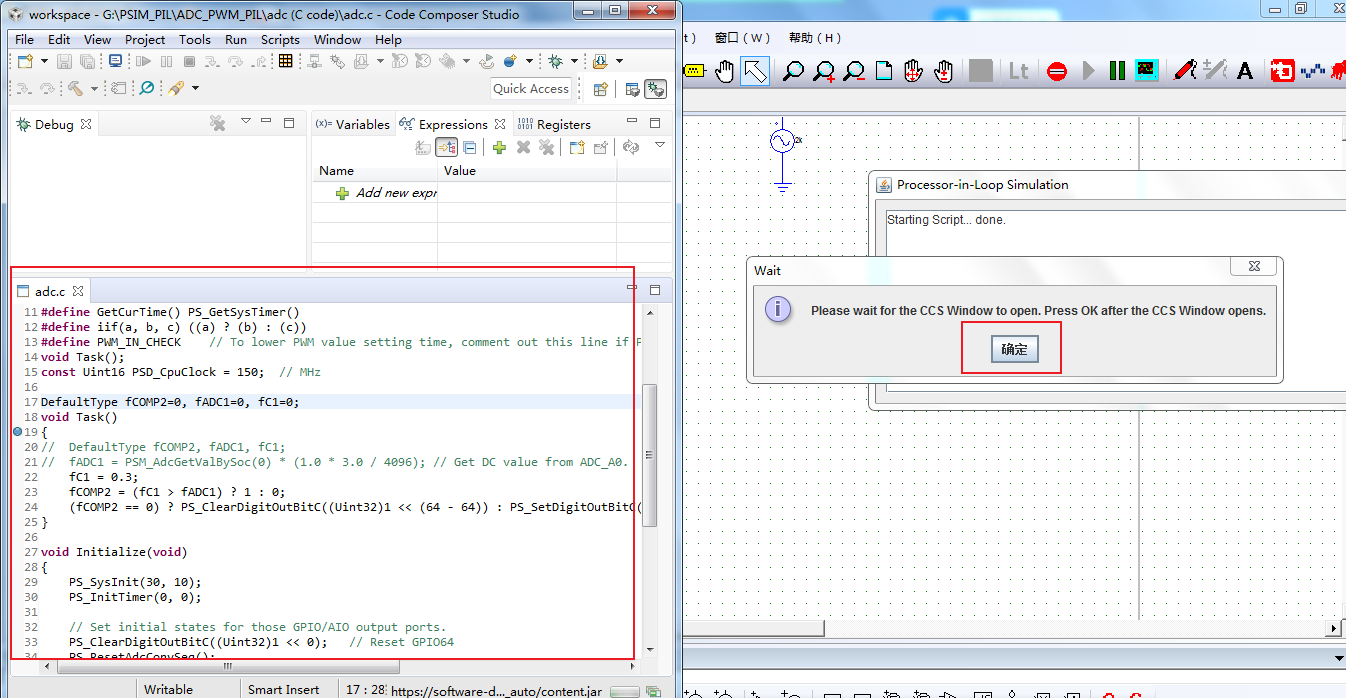Open the New dropdown arrow in CCS toolbar
This screenshot has width=1346, height=698.
pyautogui.click(x=44, y=62)
